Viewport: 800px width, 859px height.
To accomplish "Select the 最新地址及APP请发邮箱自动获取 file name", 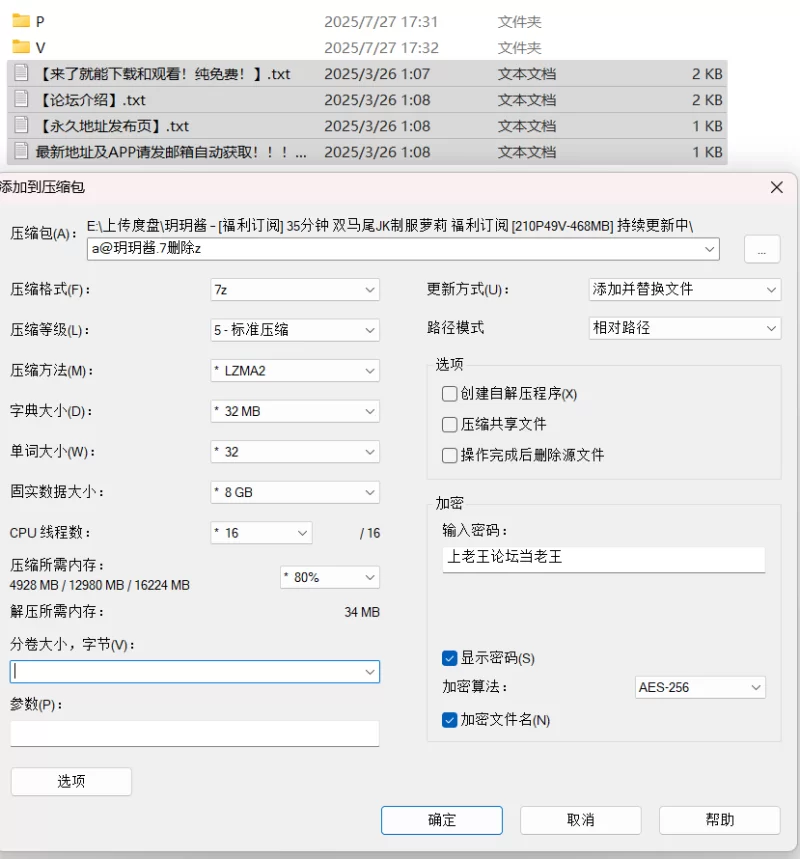I will pyautogui.click(x=171, y=152).
